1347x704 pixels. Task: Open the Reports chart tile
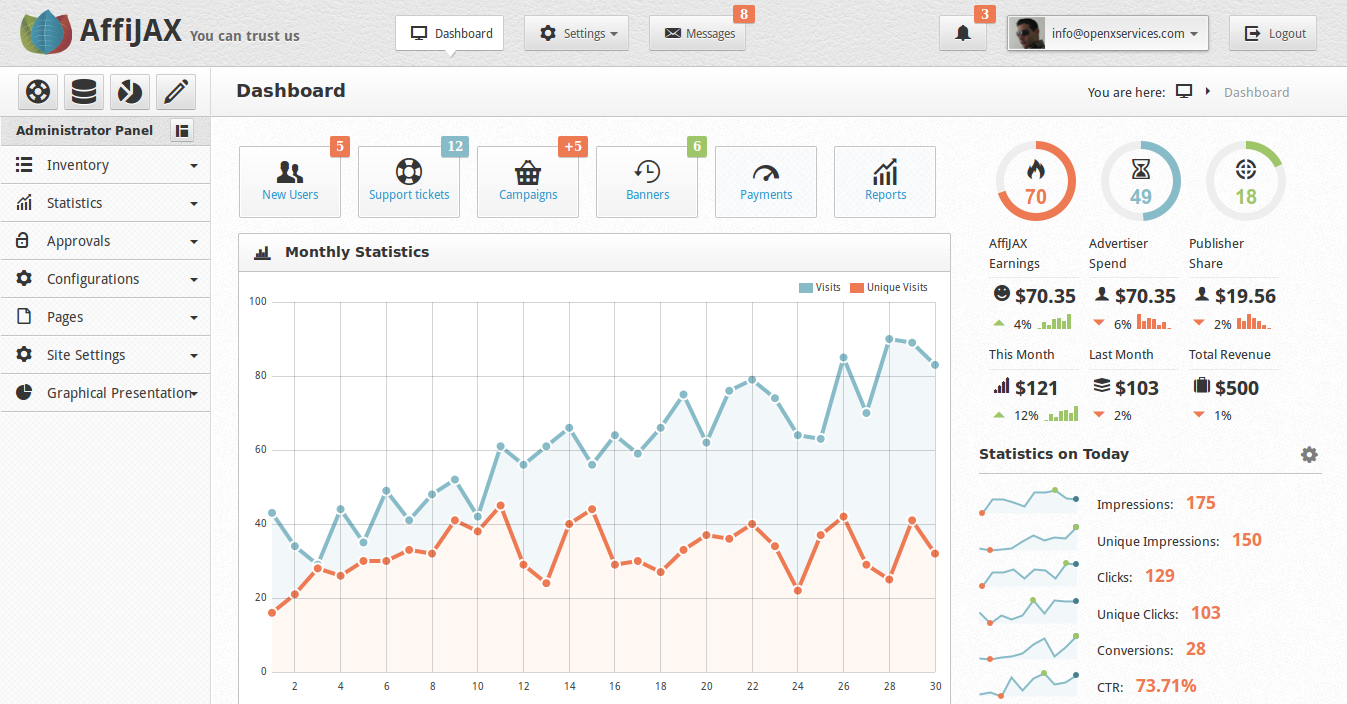pyautogui.click(x=885, y=182)
